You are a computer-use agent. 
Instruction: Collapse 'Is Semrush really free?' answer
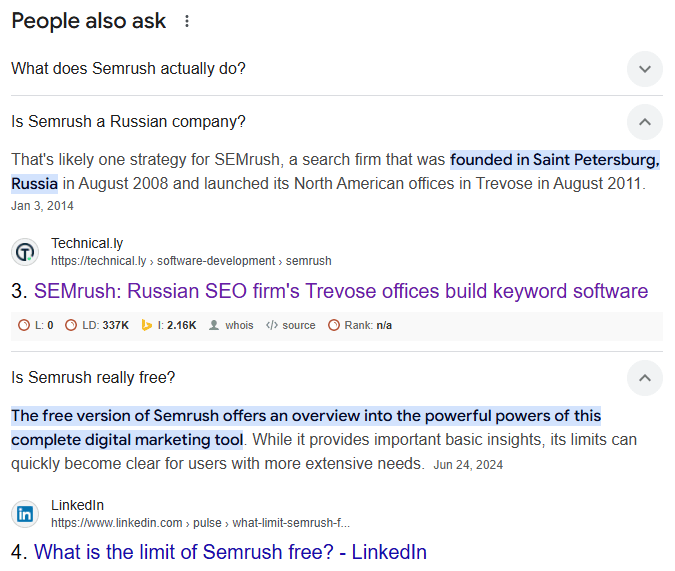(x=644, y=378)
